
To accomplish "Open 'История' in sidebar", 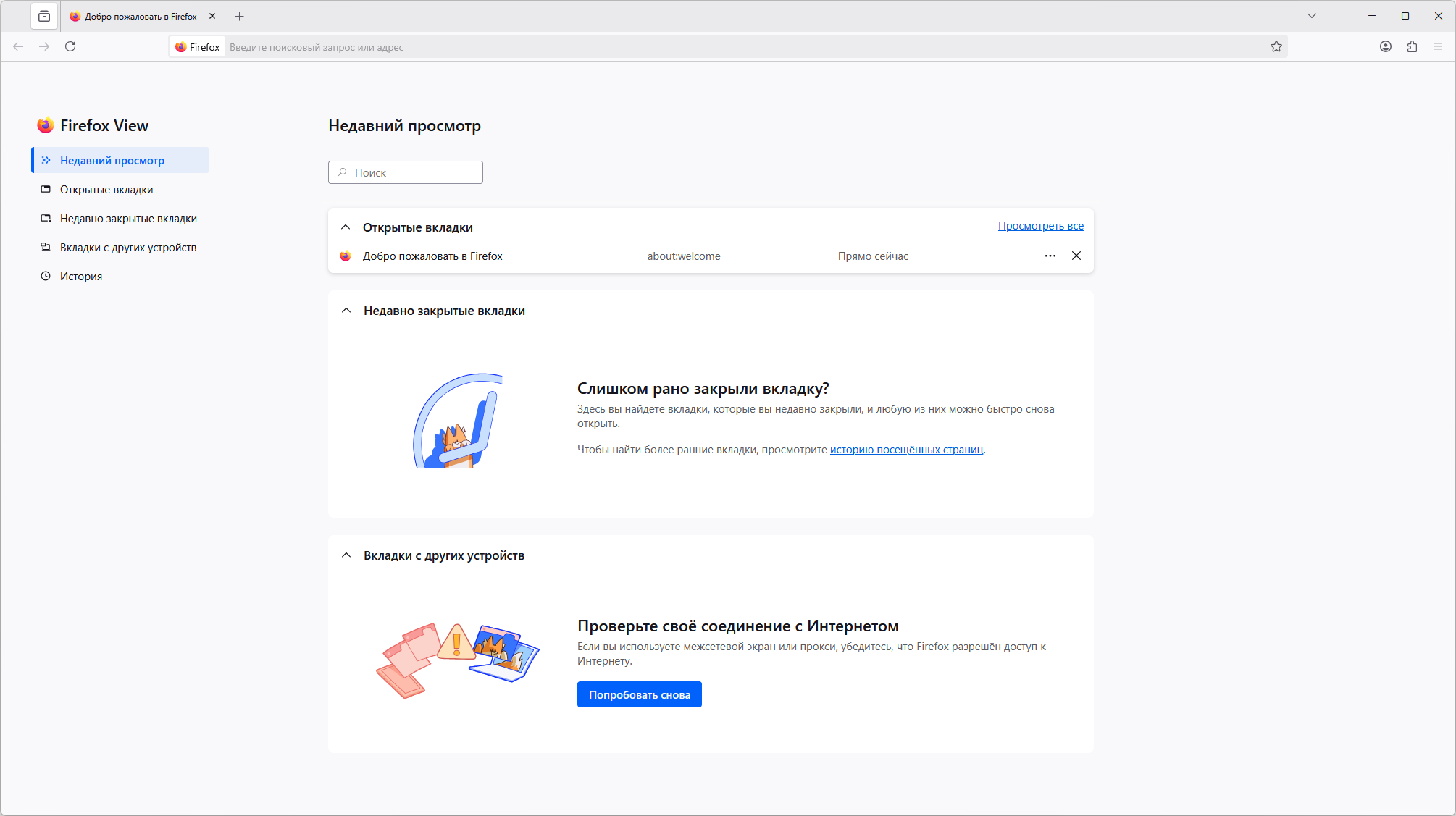I will pyautogui.click(x=120, y=276).
